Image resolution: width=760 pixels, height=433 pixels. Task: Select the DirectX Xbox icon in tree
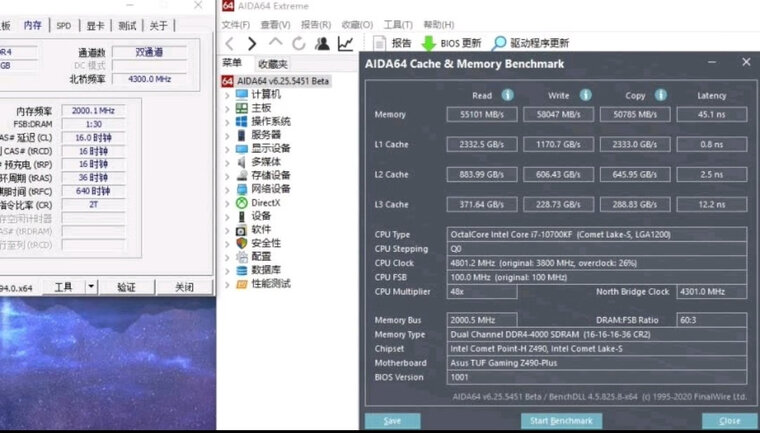(x=241, y=203)
